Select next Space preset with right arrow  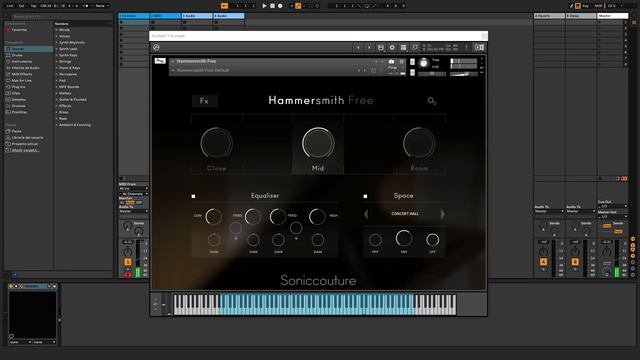point(442,214)
